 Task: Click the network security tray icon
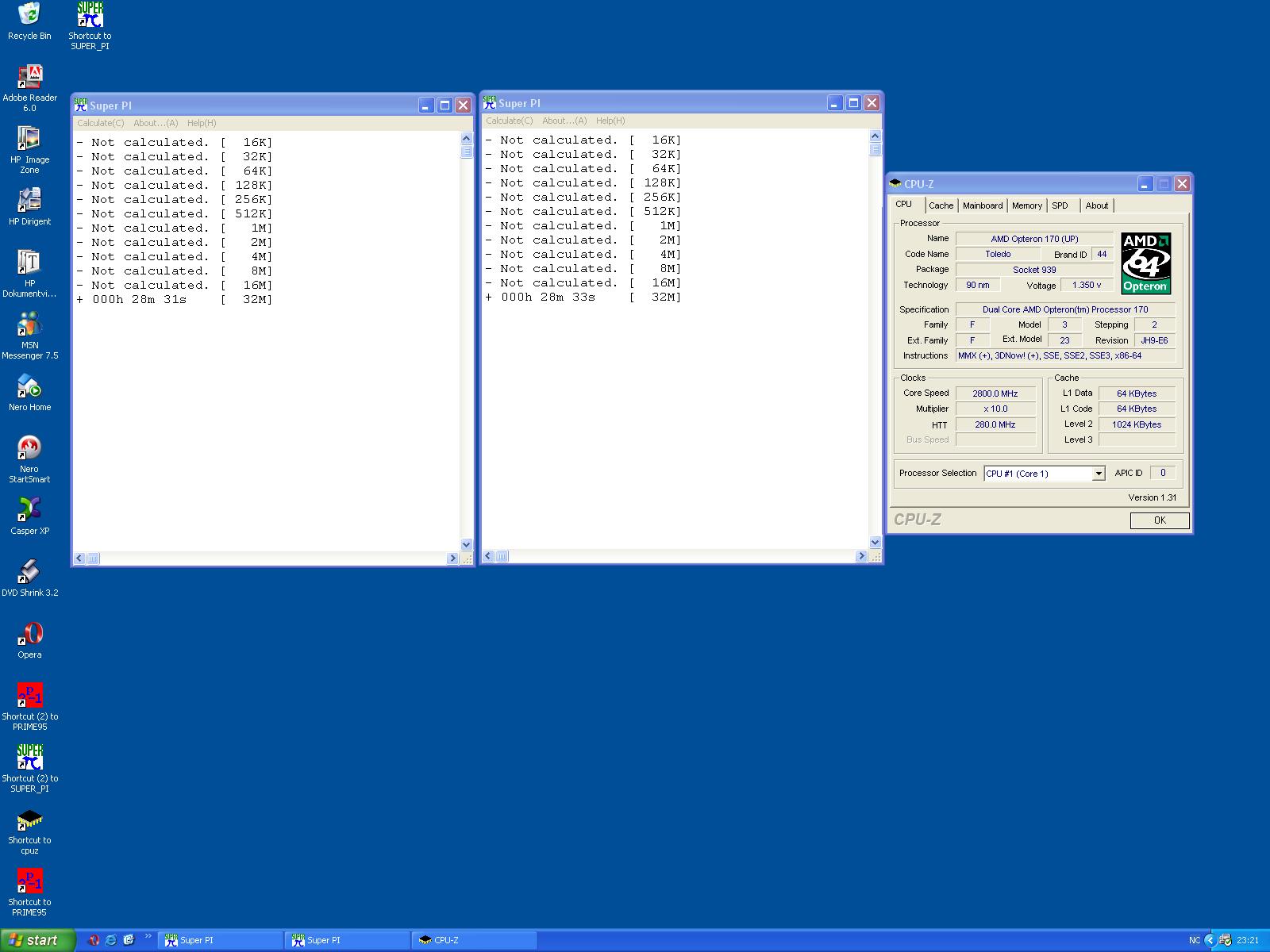point(1225,940)
